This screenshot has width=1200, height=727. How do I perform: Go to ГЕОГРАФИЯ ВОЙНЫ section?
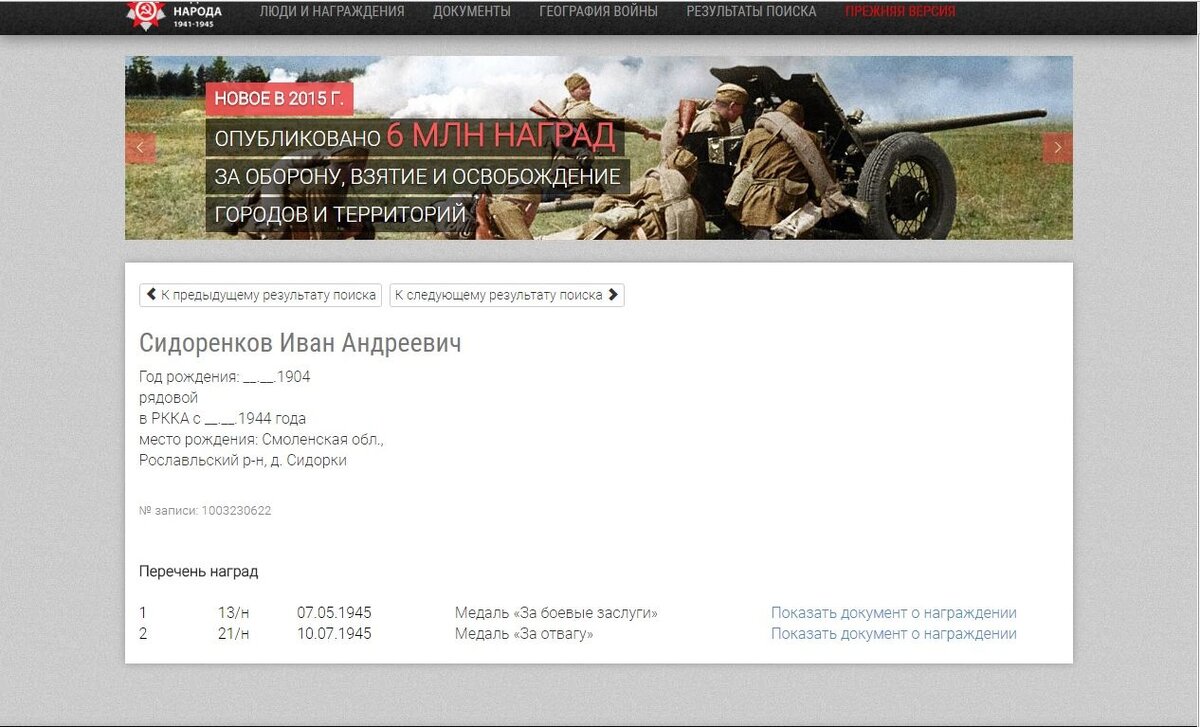pyautogui.click(x=598, y=12)
